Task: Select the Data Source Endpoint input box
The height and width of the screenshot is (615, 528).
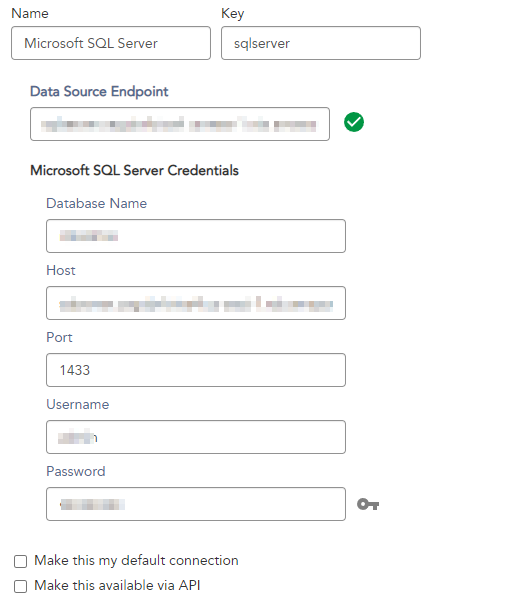Action: click(180, 124)
